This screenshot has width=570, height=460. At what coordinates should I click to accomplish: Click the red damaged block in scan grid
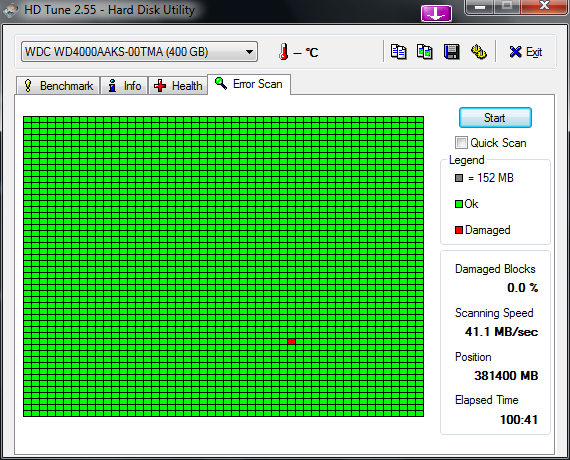(291, 341)
